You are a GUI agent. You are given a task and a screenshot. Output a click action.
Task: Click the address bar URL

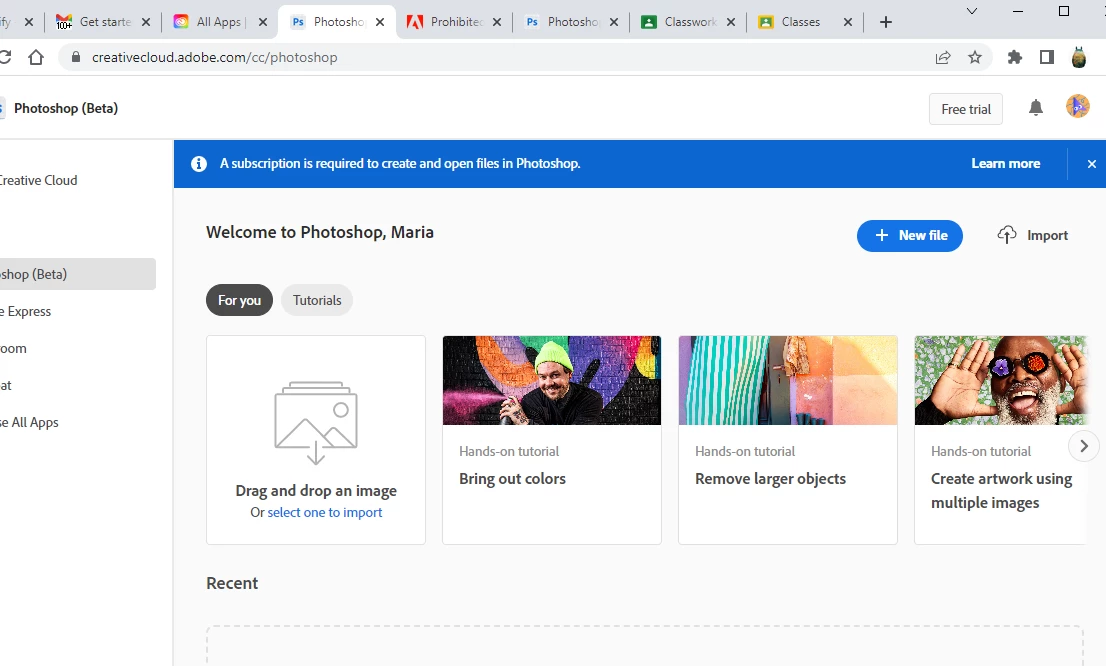[214, 57]
